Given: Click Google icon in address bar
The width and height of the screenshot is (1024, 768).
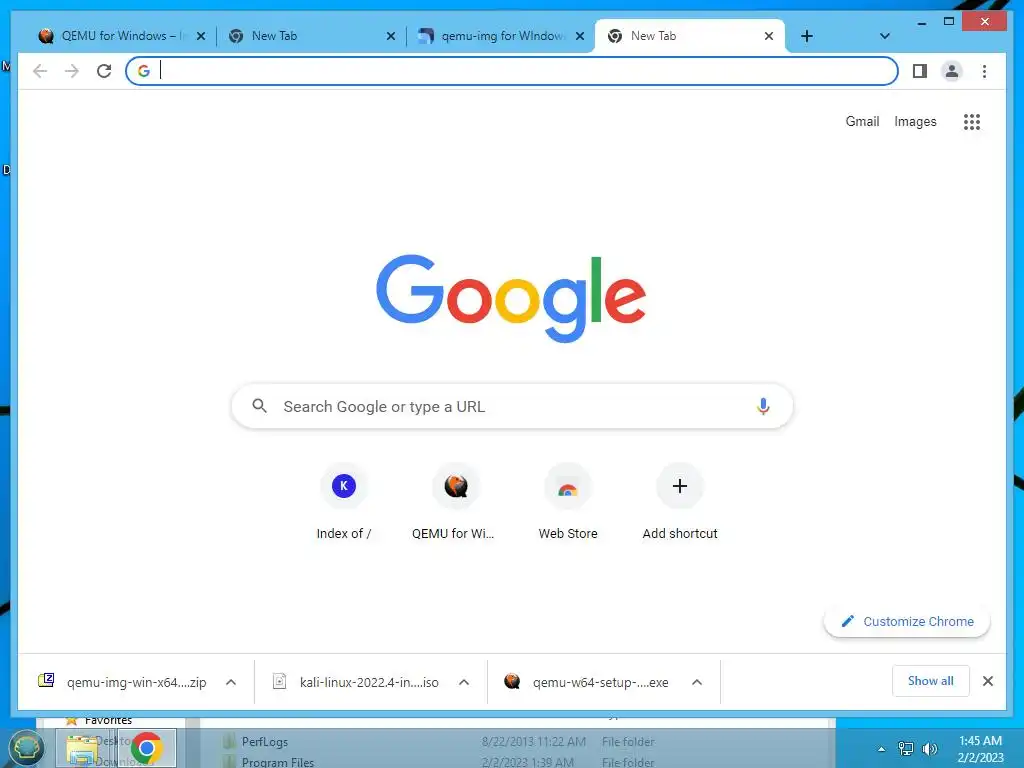Looking at the screenshot, I should (x=144, y=71).
